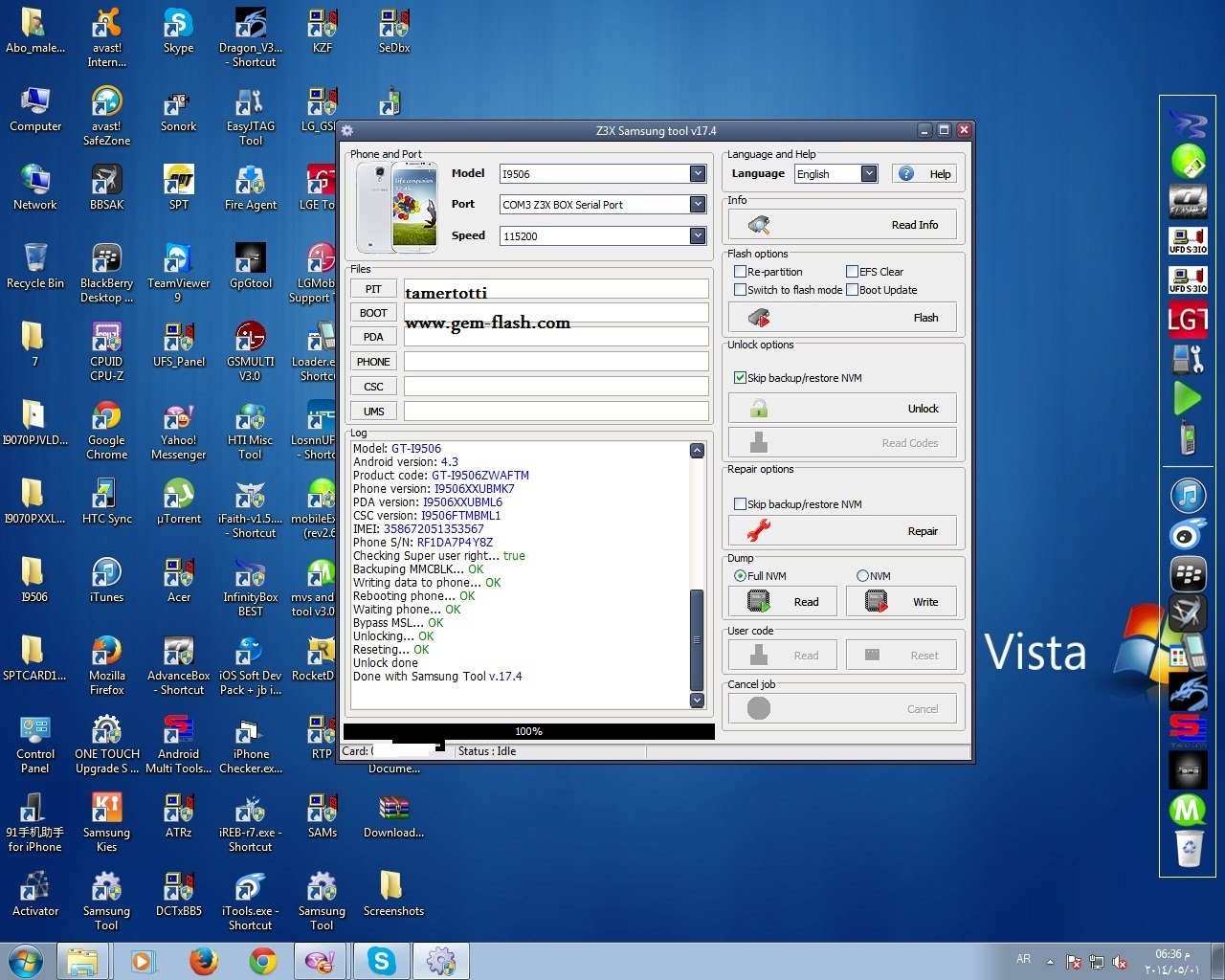Click the log scrollbar up arrow
The width and height of the screenshot is (1225, 980).
(x=697, y=451)
